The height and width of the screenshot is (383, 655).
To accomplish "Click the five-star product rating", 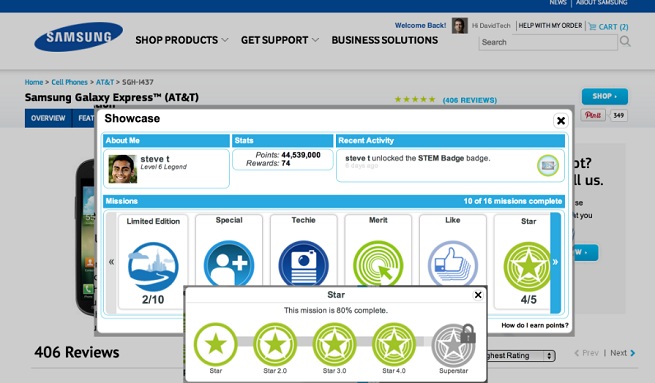I will [415, 99].
